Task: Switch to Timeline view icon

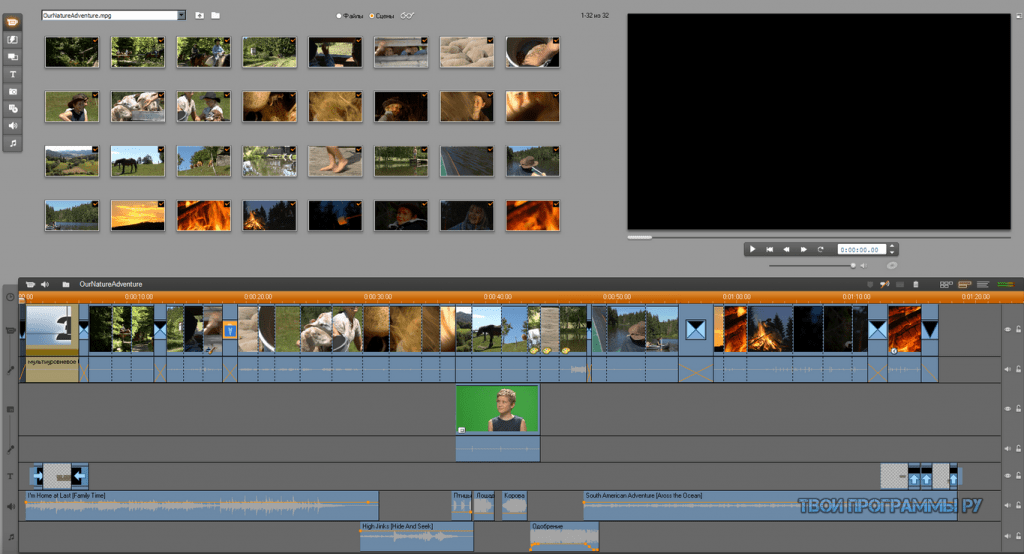Action: [965, 284]
